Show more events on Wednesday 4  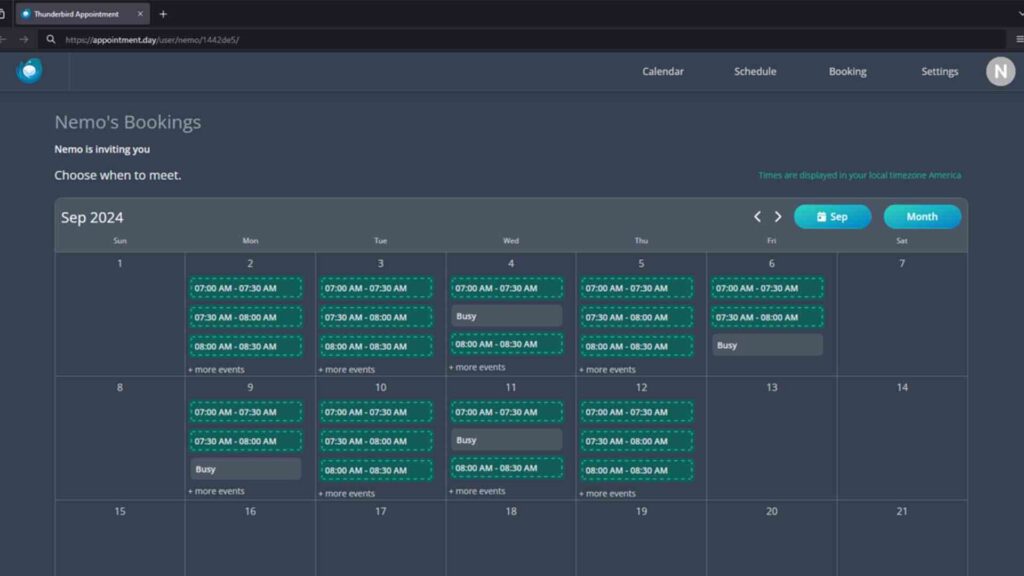(x=477, y=367)
